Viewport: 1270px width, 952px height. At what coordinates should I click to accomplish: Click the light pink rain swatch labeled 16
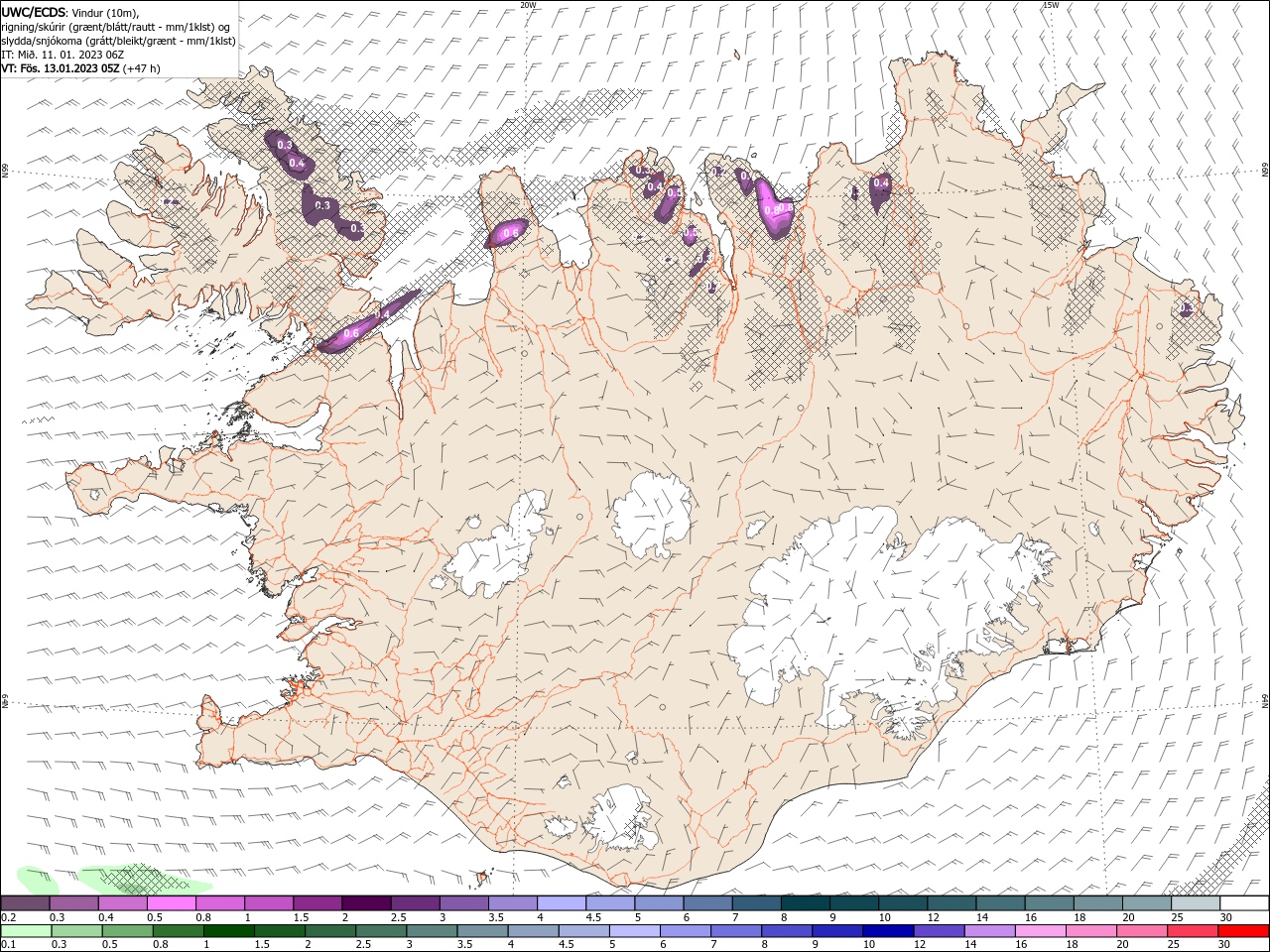tap(1039, 931)
